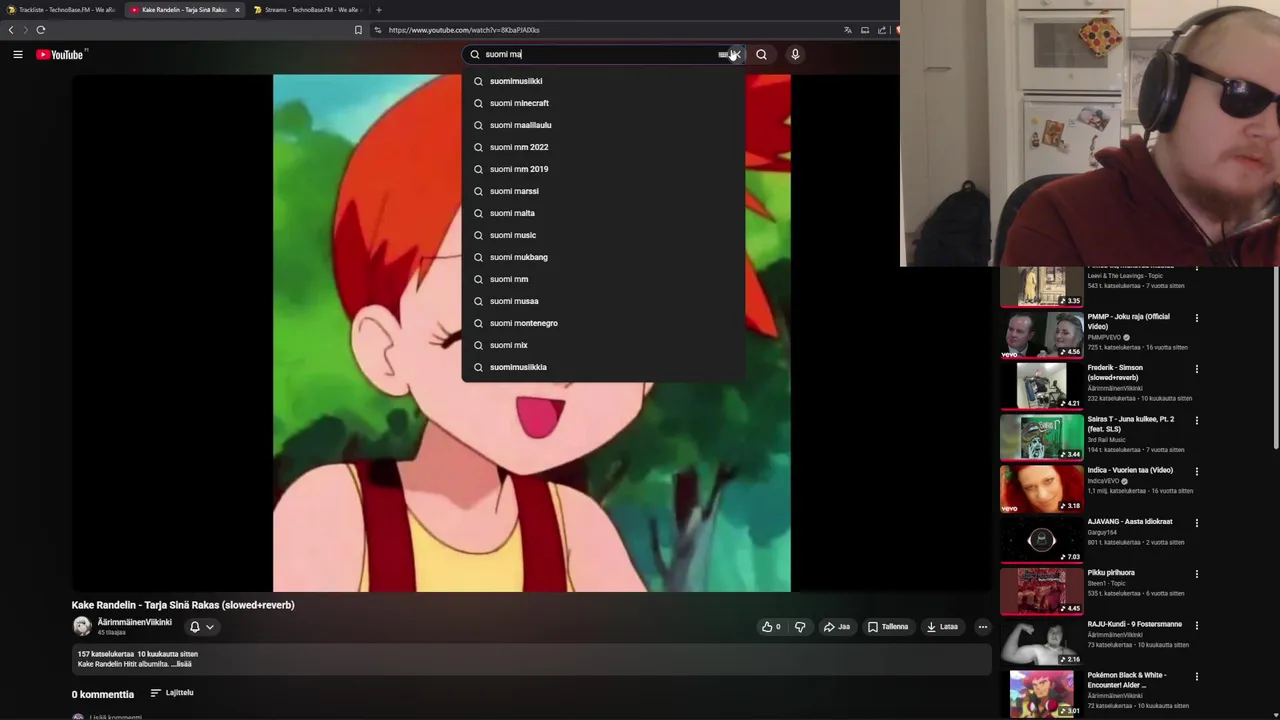The image size is (1280, 720).
Task: Open the Lajittelu sort comments dropdown
Action: click(x=172, y=693)
